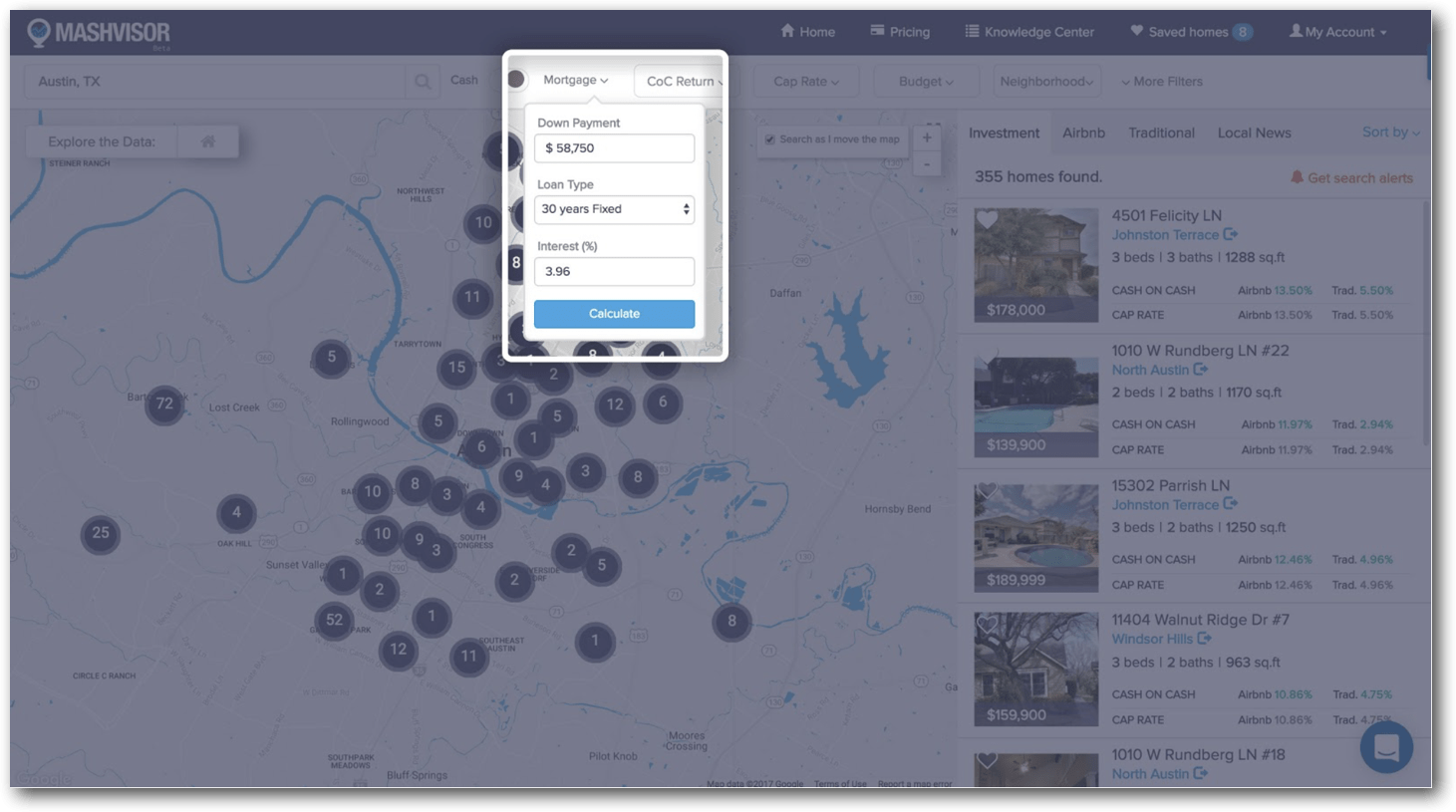Open 1010 W Rundberg LN #22 listing

pyautogui.click(x=1200, y=351)
